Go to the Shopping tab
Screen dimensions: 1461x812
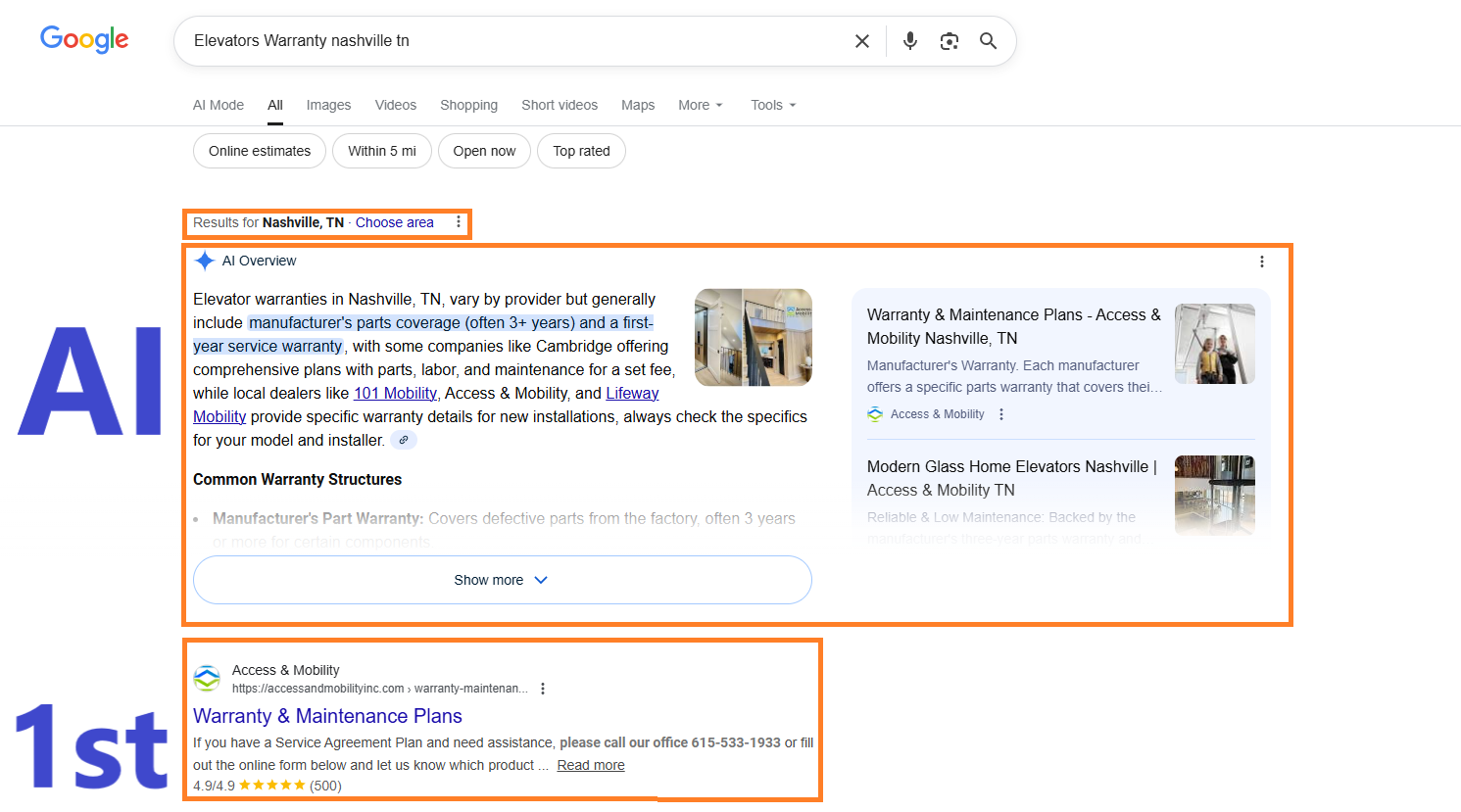pos(468,105)
